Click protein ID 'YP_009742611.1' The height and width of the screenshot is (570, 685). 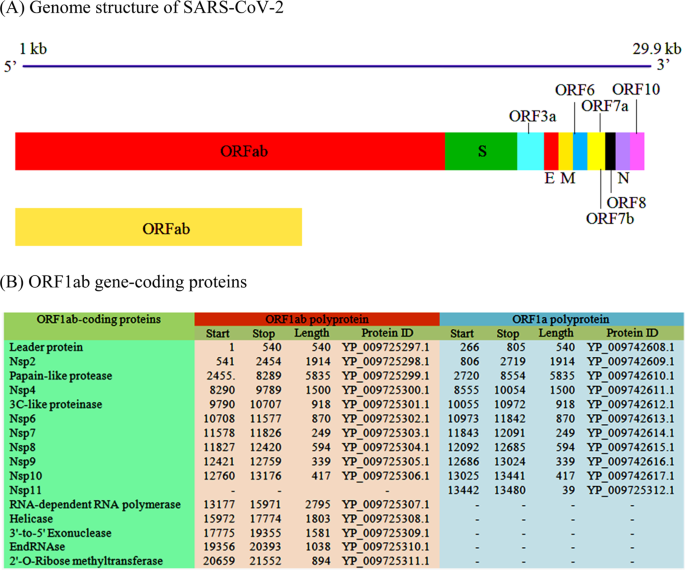point(631,390)
